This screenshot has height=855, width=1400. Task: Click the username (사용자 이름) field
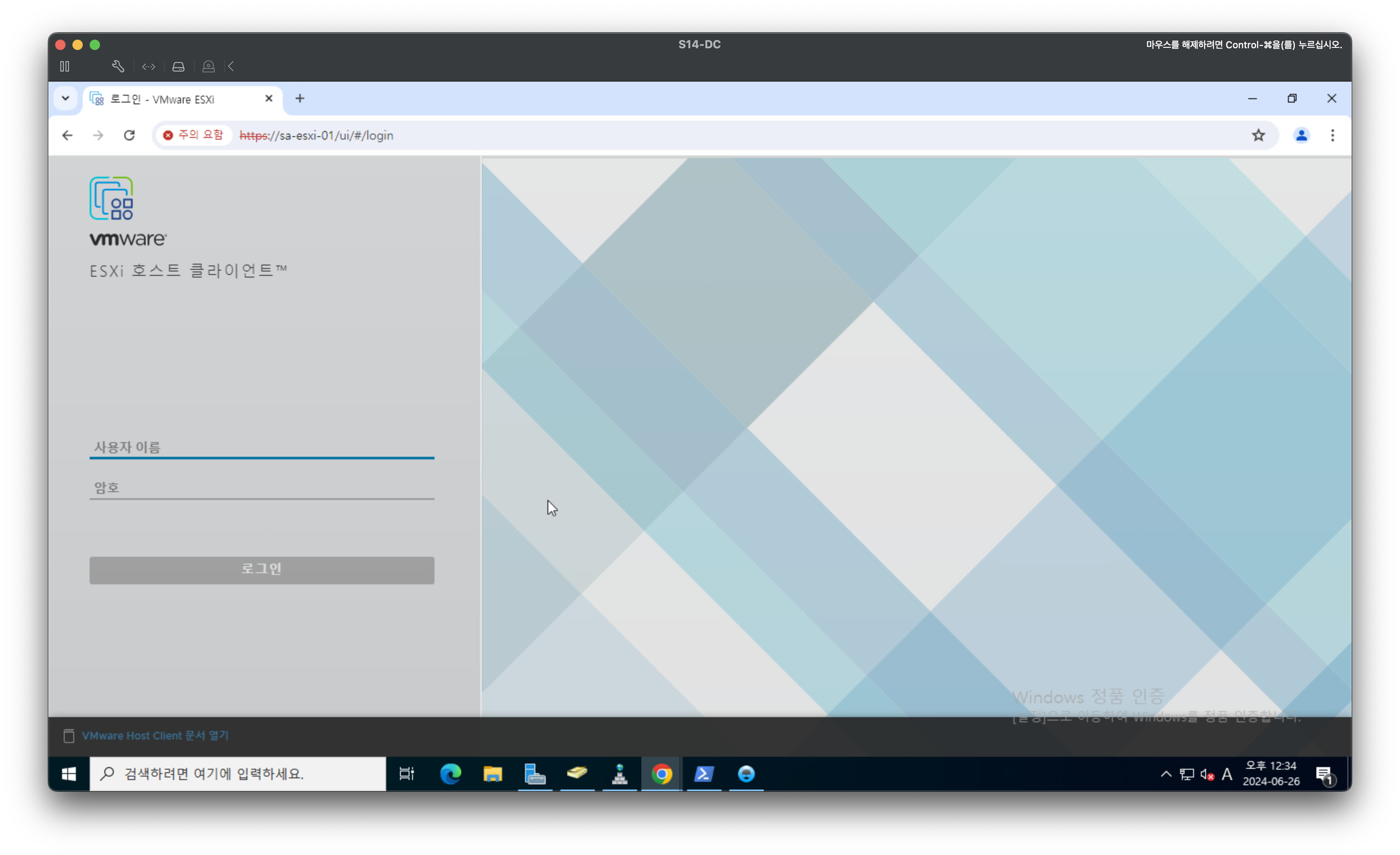click(x=261, y=447)
